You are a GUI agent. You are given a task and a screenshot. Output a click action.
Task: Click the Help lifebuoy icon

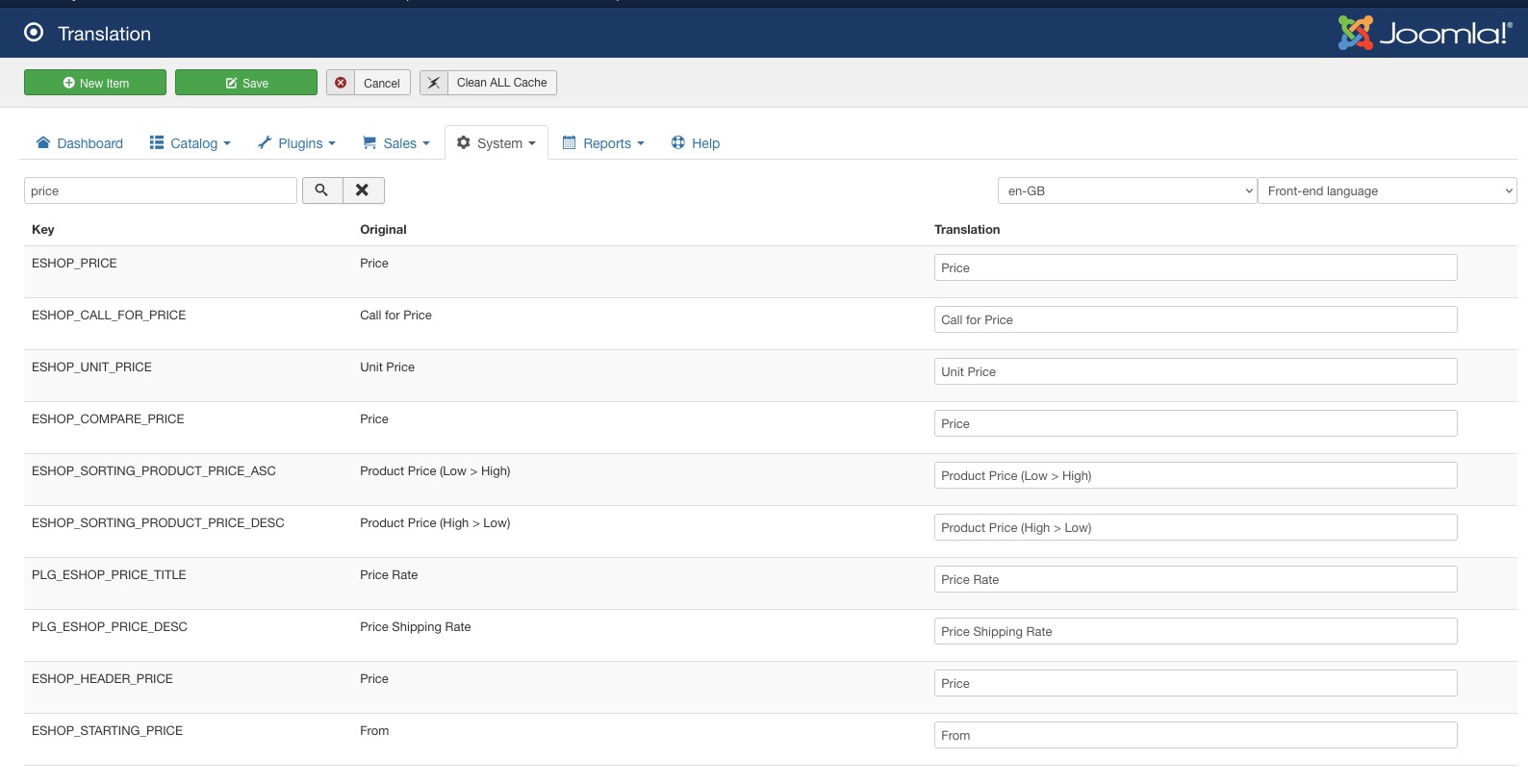(678, 143)
